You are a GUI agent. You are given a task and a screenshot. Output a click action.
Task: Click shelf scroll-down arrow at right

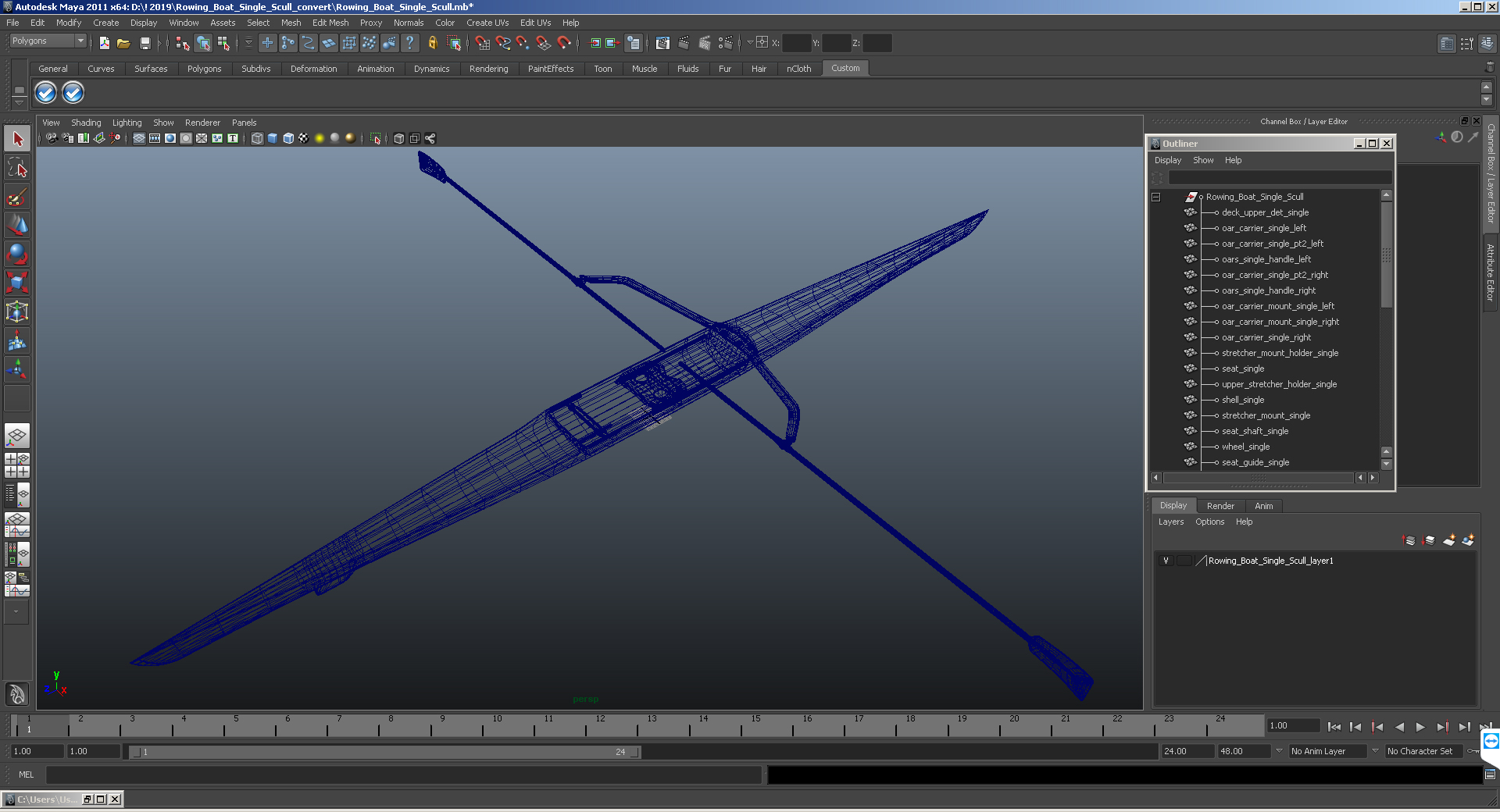(1487, 100)
